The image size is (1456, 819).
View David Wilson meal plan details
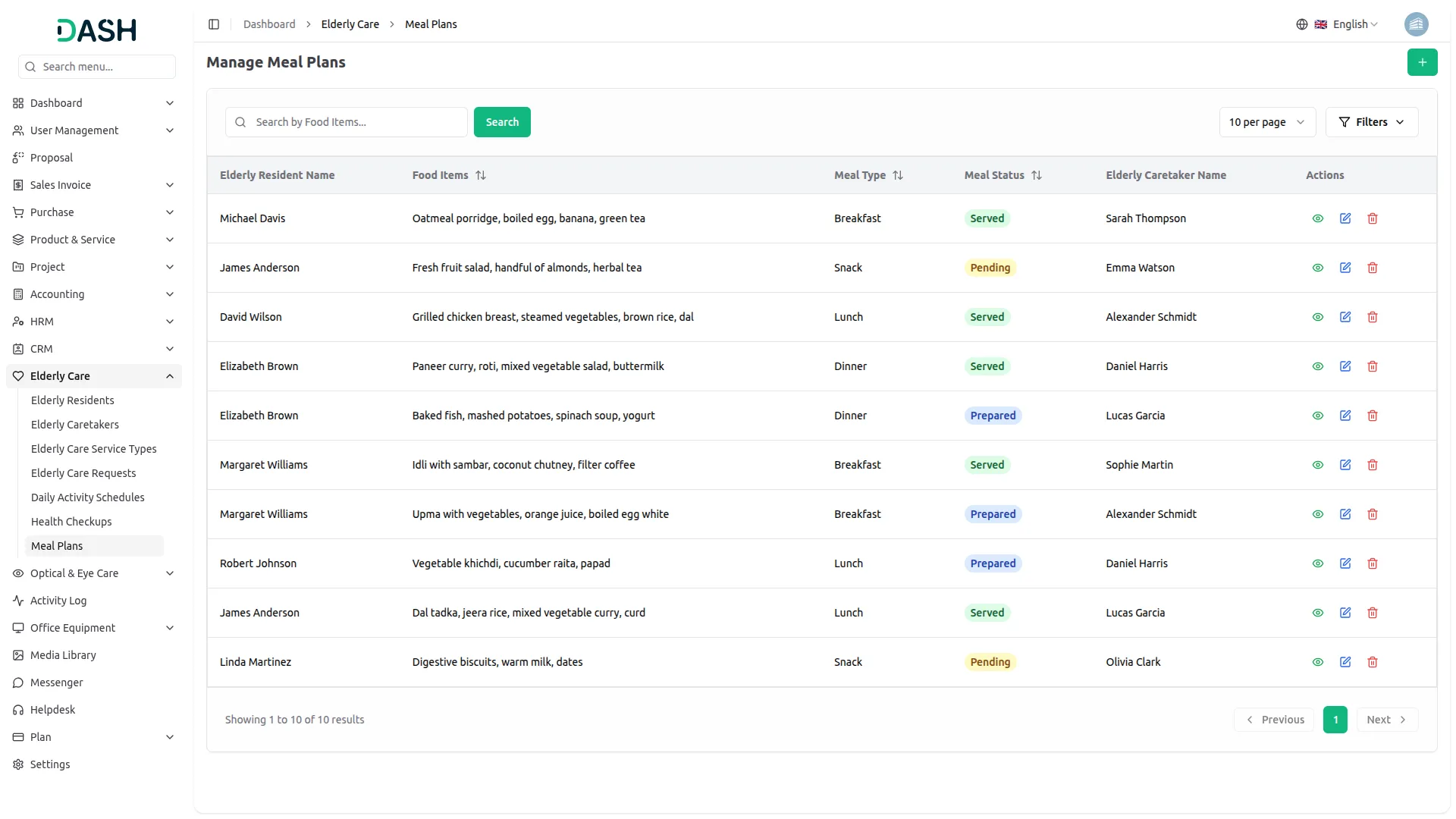tap(1317, 317)
